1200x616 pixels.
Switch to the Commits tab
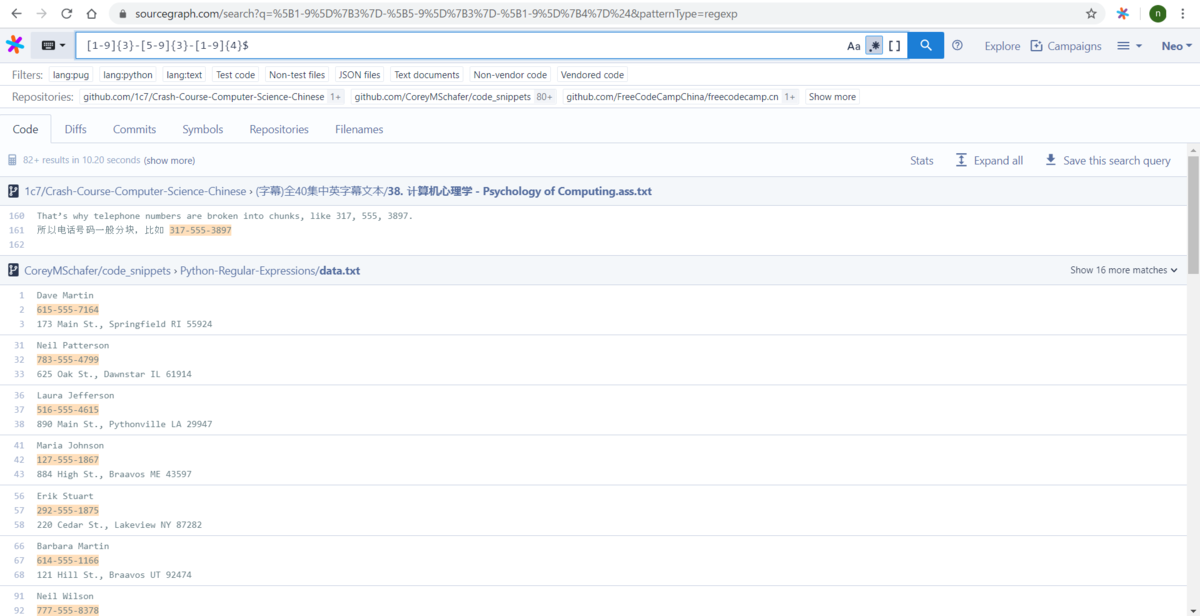[x=134, y=129]
